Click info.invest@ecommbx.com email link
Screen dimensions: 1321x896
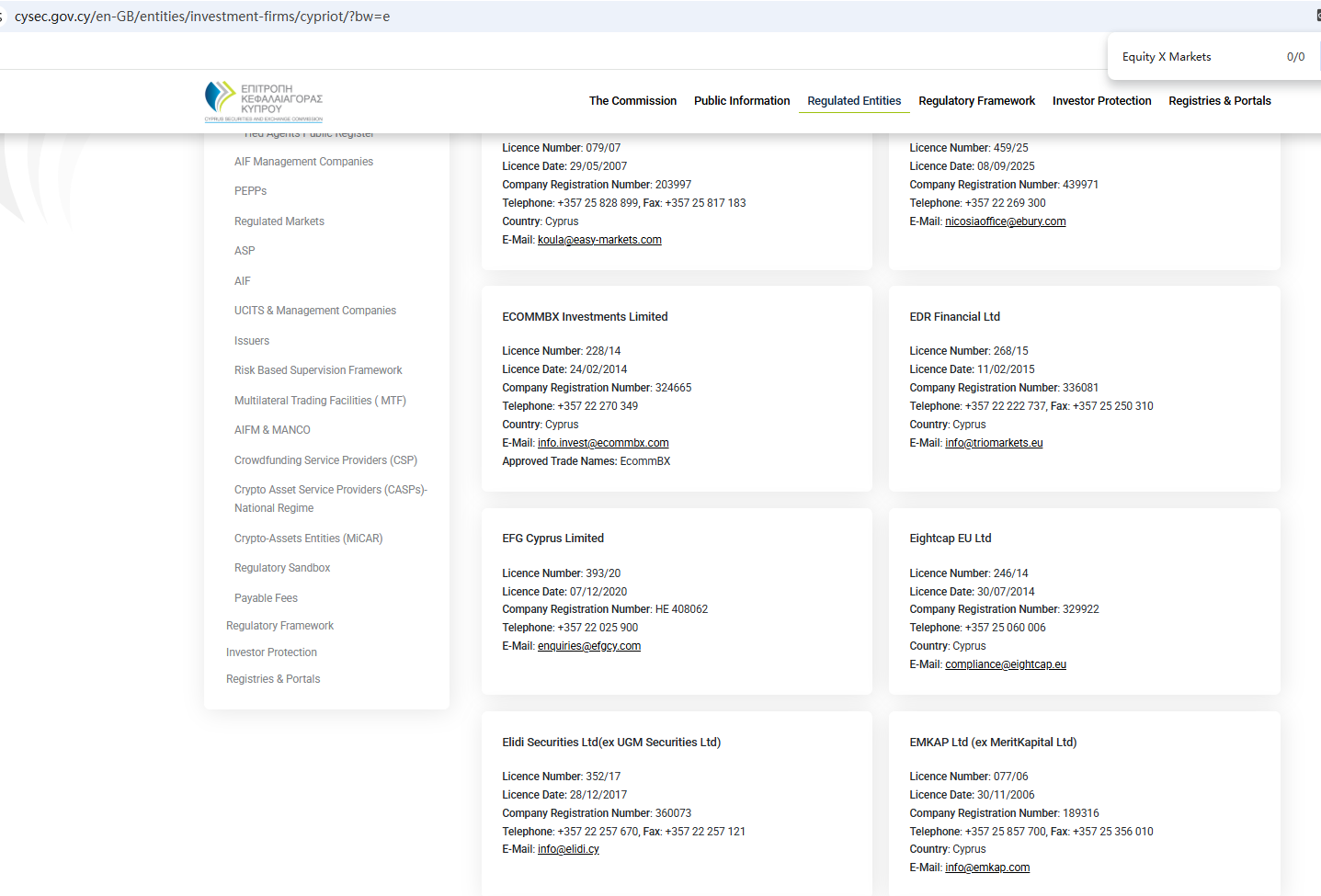point(603,443)
